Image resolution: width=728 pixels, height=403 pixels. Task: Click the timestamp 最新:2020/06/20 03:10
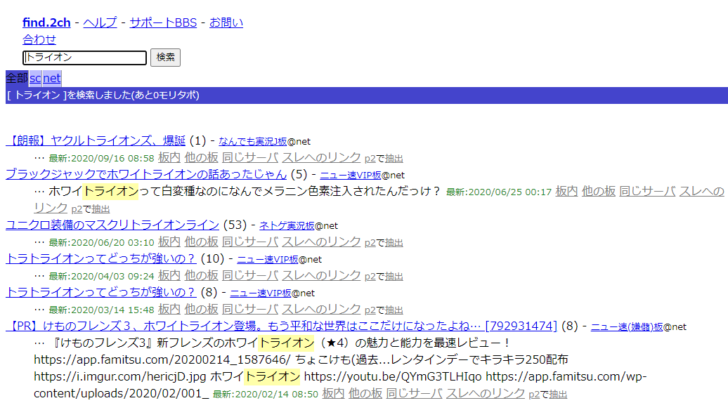pos(101,242)
